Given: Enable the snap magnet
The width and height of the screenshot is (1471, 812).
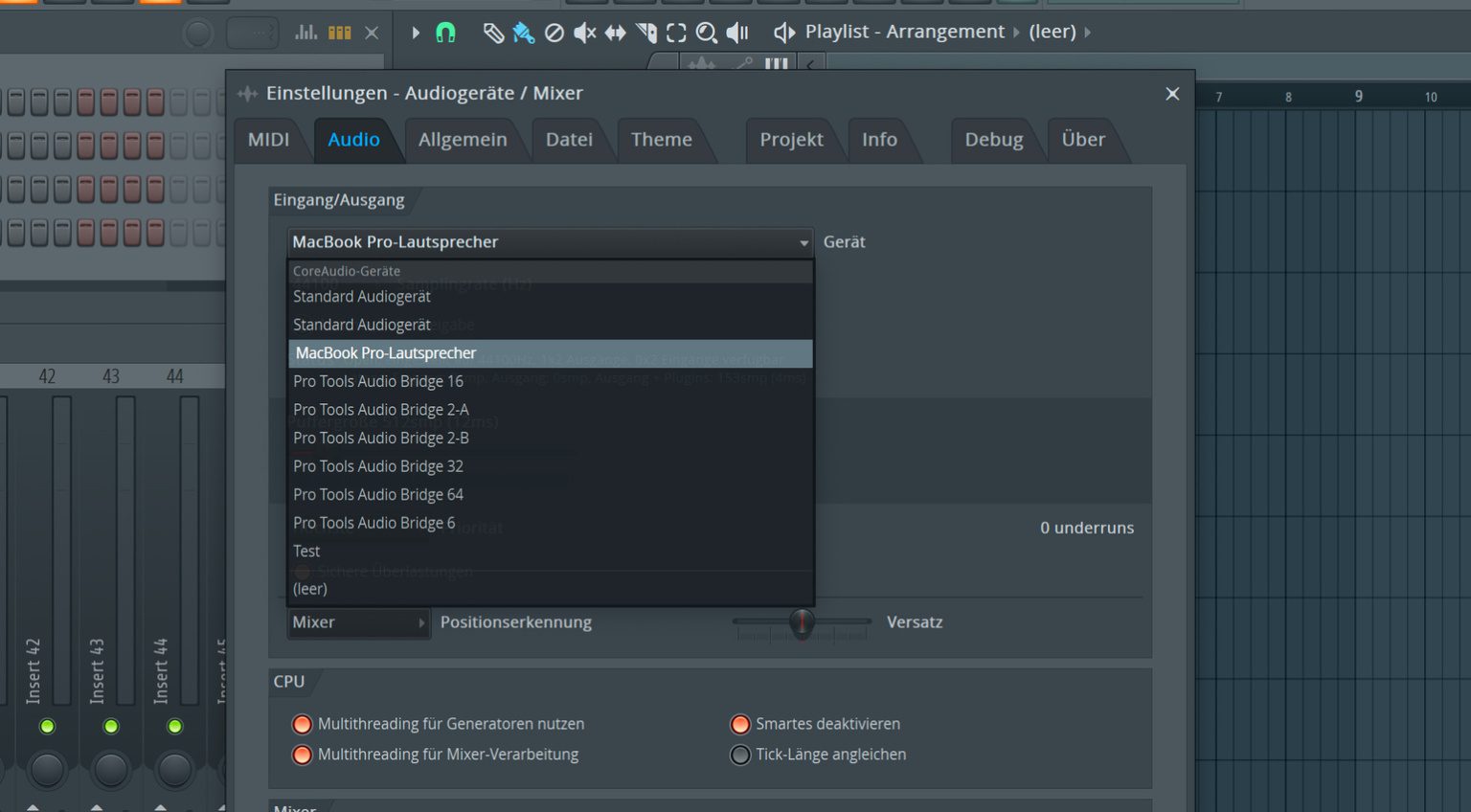Looking at the screenshot, I should 445,33.
